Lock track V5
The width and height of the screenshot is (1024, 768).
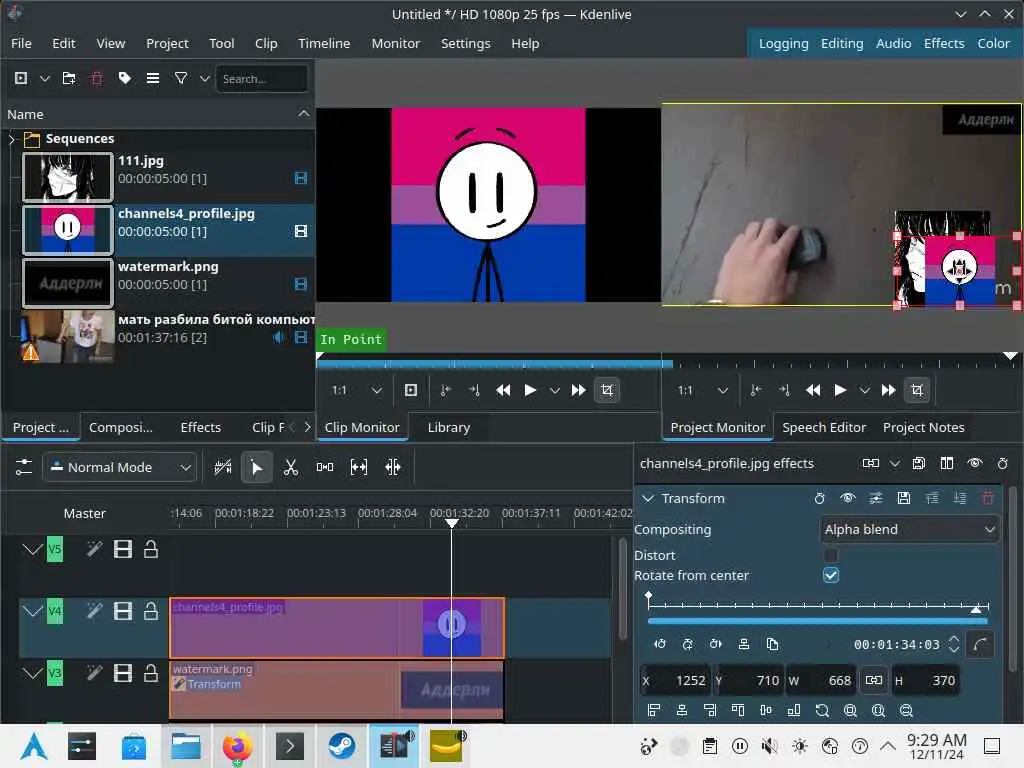151,549
